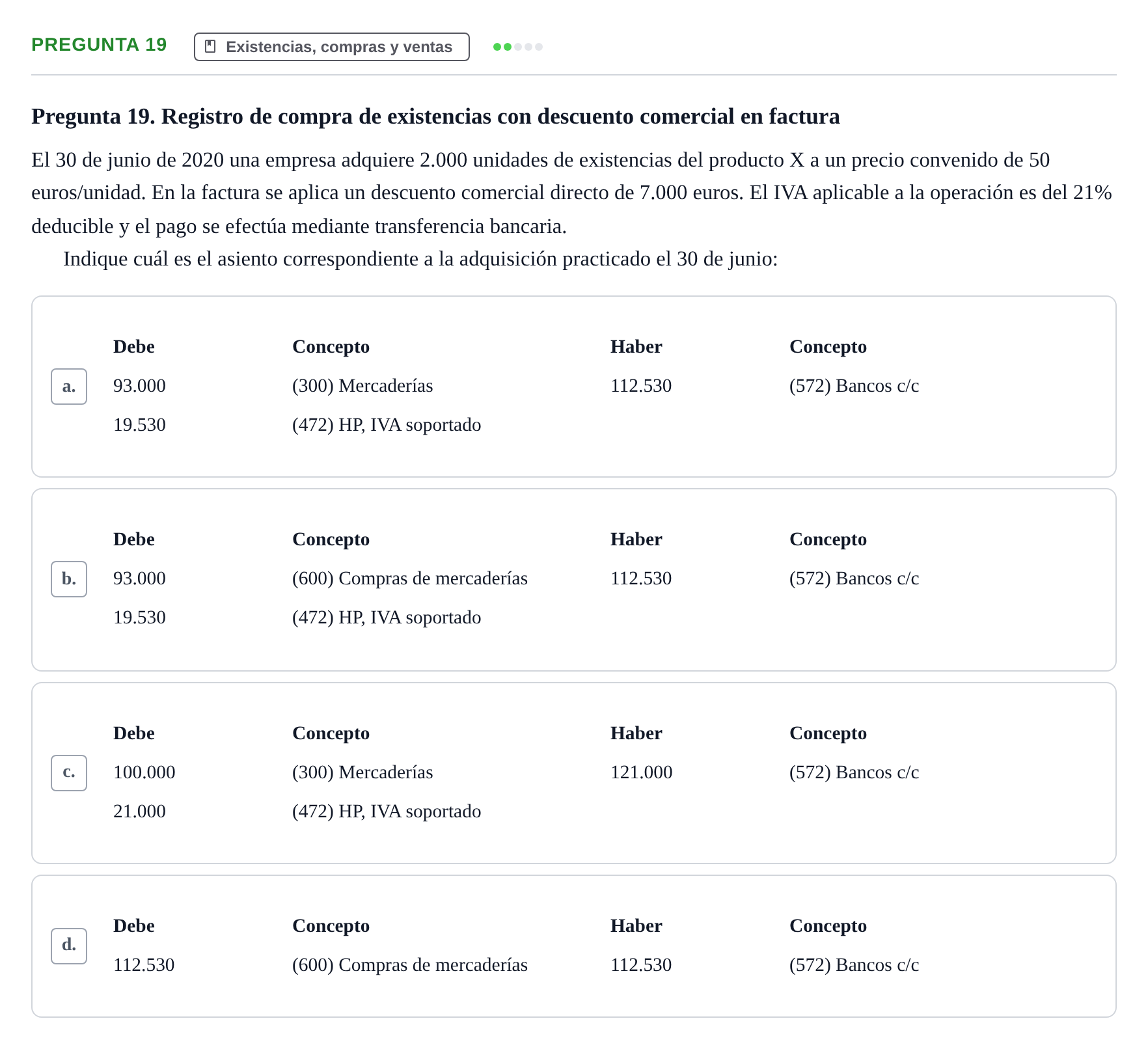Click the "Debe" column header in option d

134,926
